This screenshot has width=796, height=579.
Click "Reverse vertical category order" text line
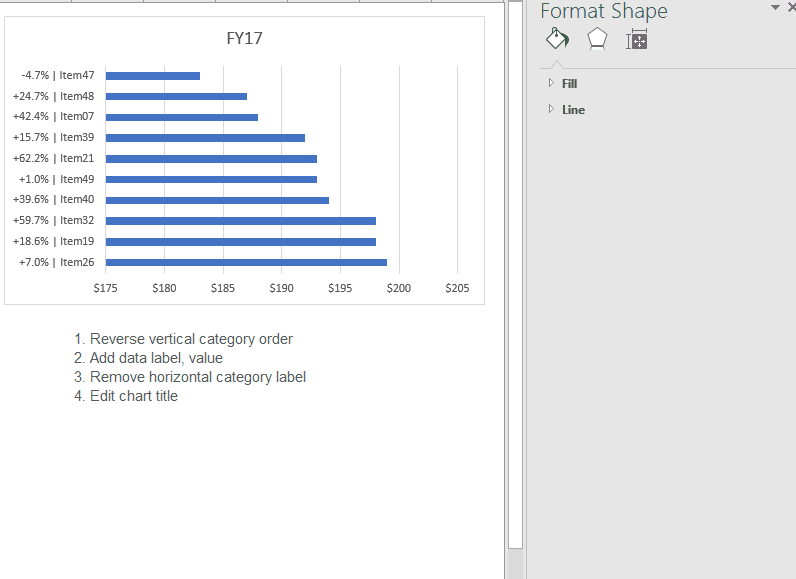[191, 339]
